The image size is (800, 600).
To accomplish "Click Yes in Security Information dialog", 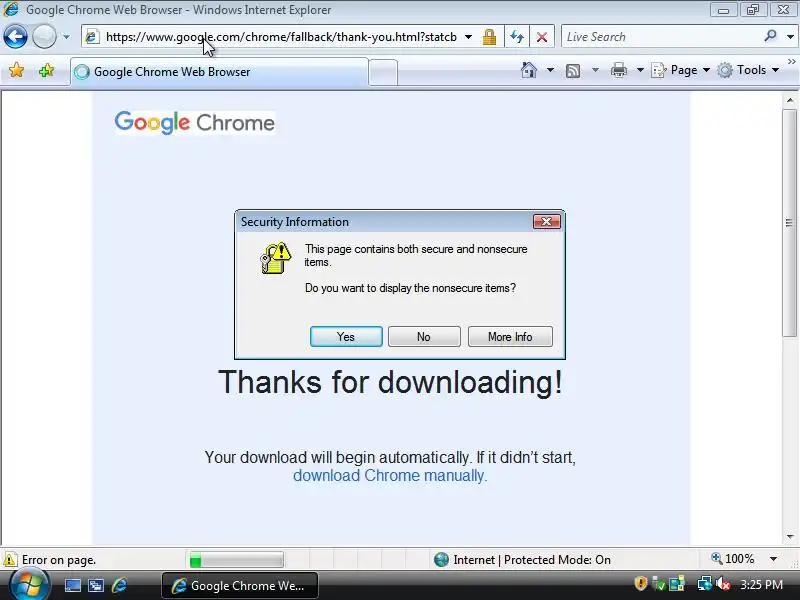I will point(346,337).
